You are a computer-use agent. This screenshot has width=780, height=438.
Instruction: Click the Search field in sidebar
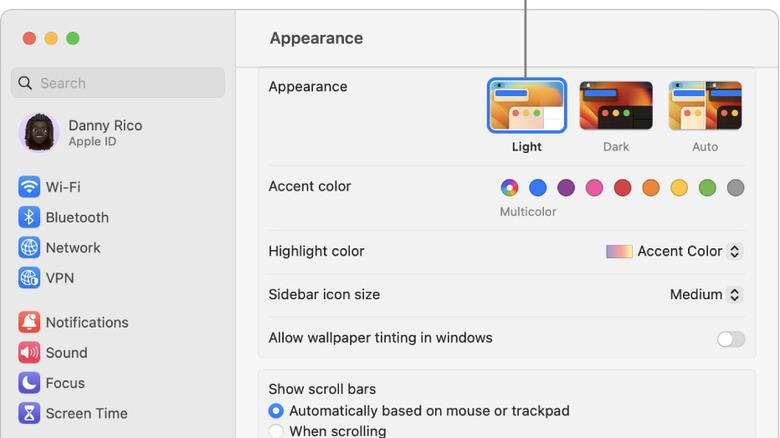point(118,83)
